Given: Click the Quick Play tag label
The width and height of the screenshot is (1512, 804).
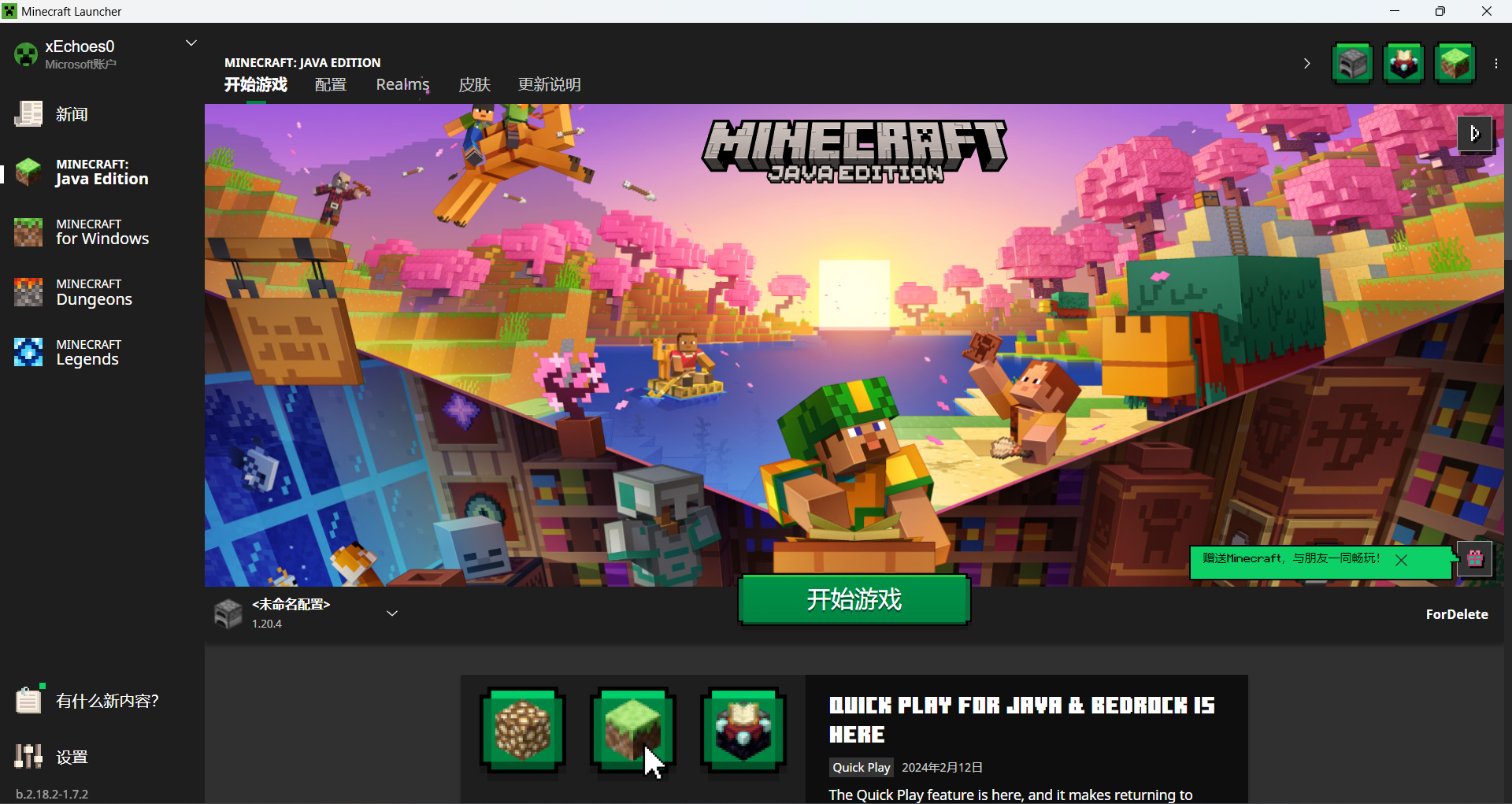Looking at the screenshot, I should tap(861, 767).
